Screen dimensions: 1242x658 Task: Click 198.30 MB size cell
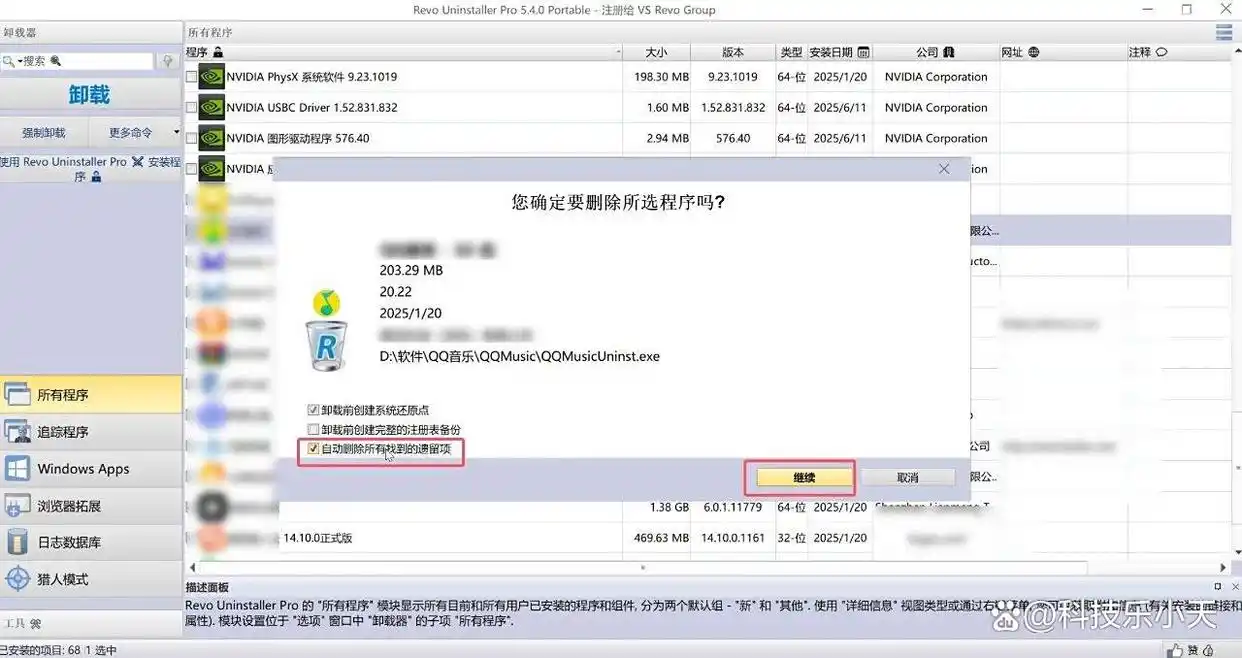tap(661, 77)
